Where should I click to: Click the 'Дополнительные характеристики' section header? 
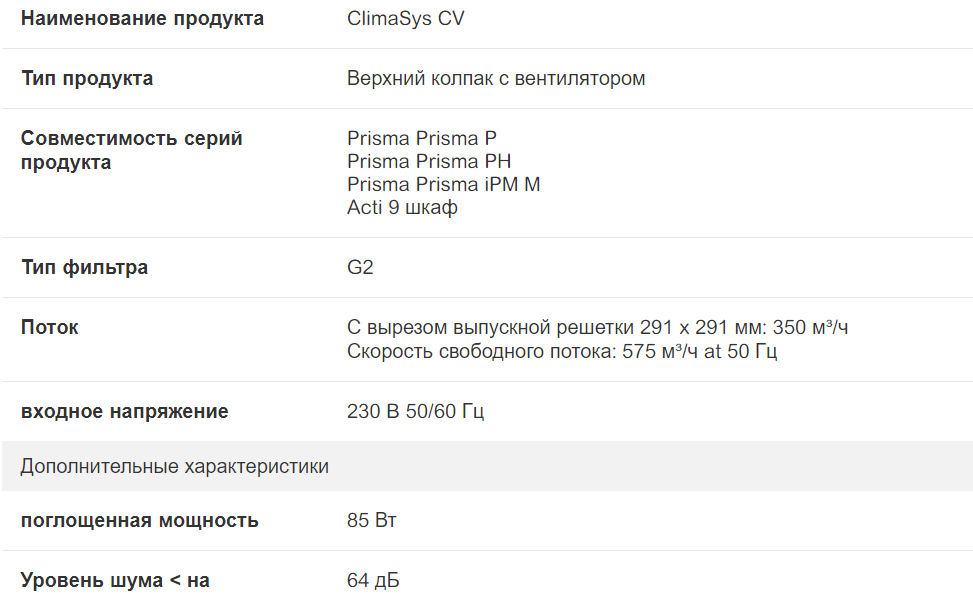tap(174, 466)
